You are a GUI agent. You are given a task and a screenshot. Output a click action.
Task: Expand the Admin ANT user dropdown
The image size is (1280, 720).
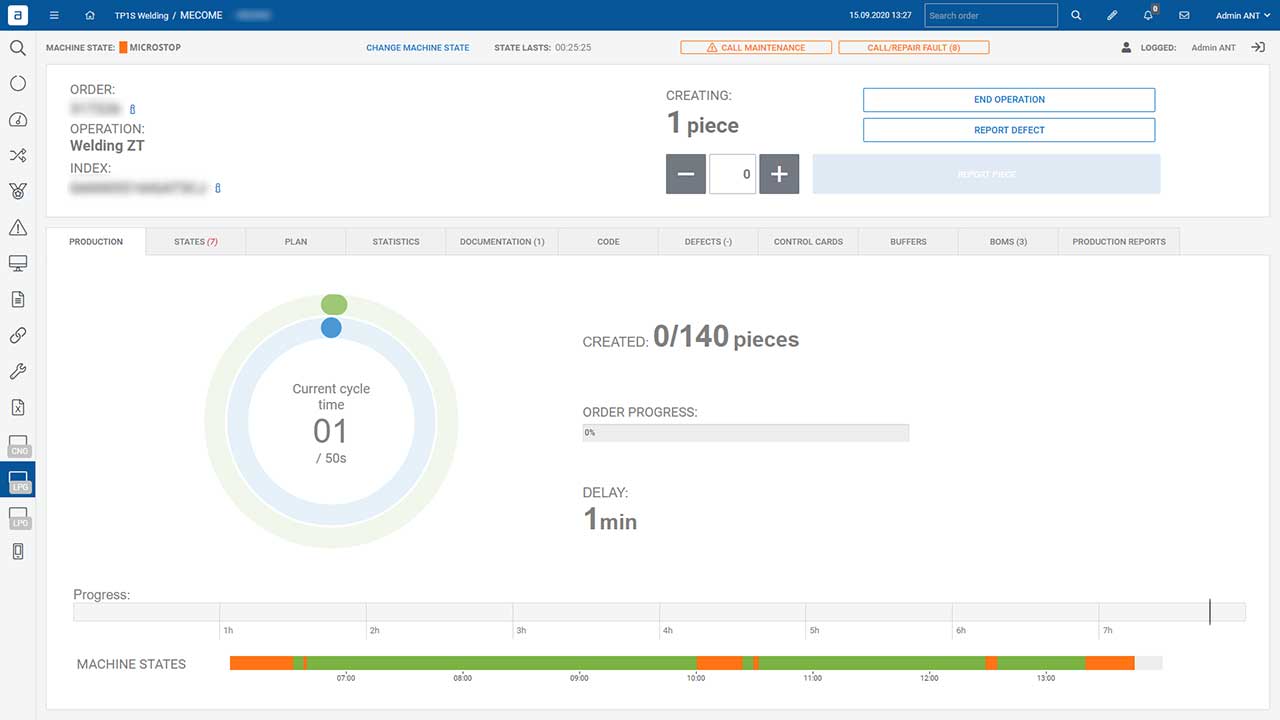pos(1242,15)
